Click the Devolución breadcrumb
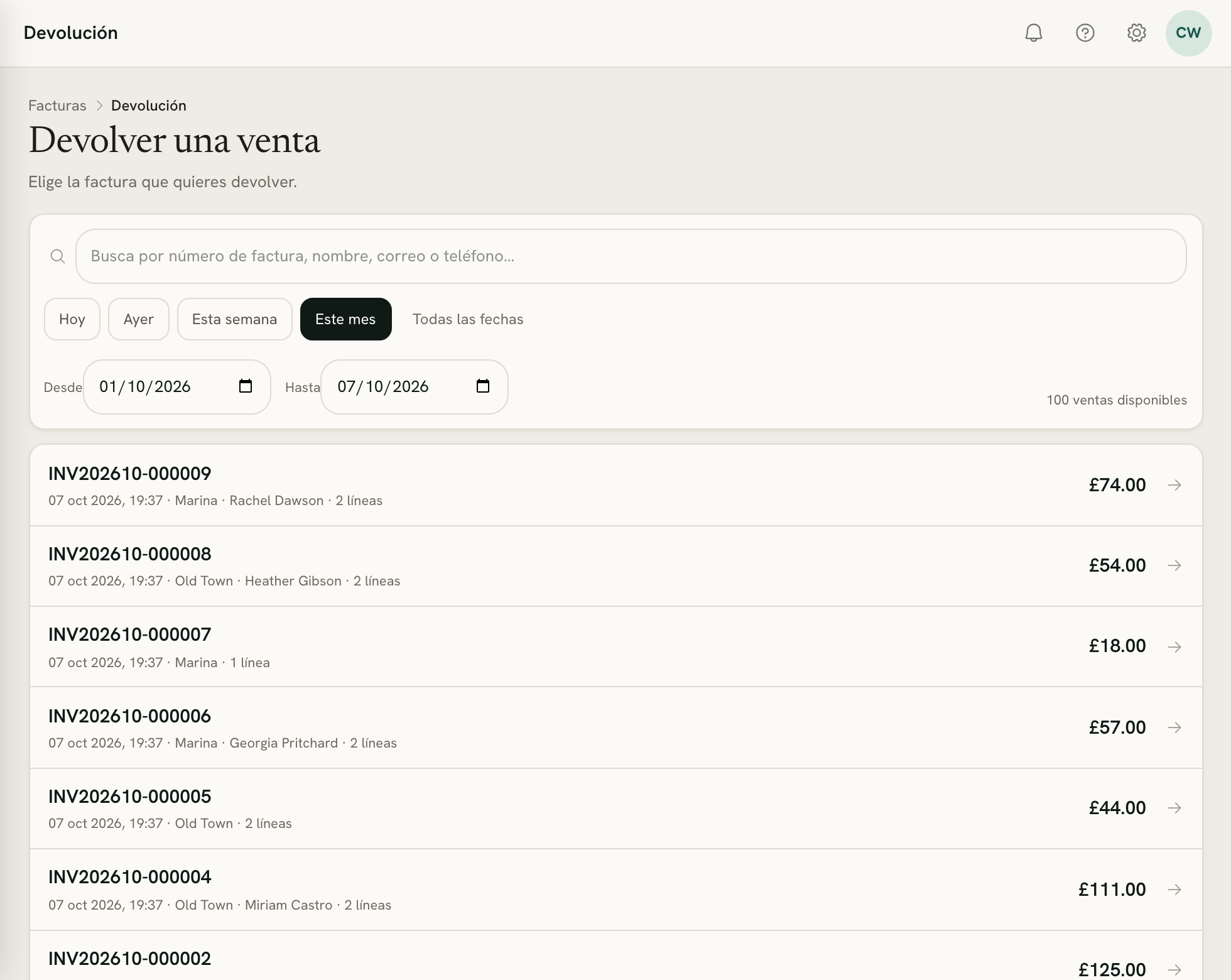The width and height of the screenshot is (1231, 980). coord(149,106)
